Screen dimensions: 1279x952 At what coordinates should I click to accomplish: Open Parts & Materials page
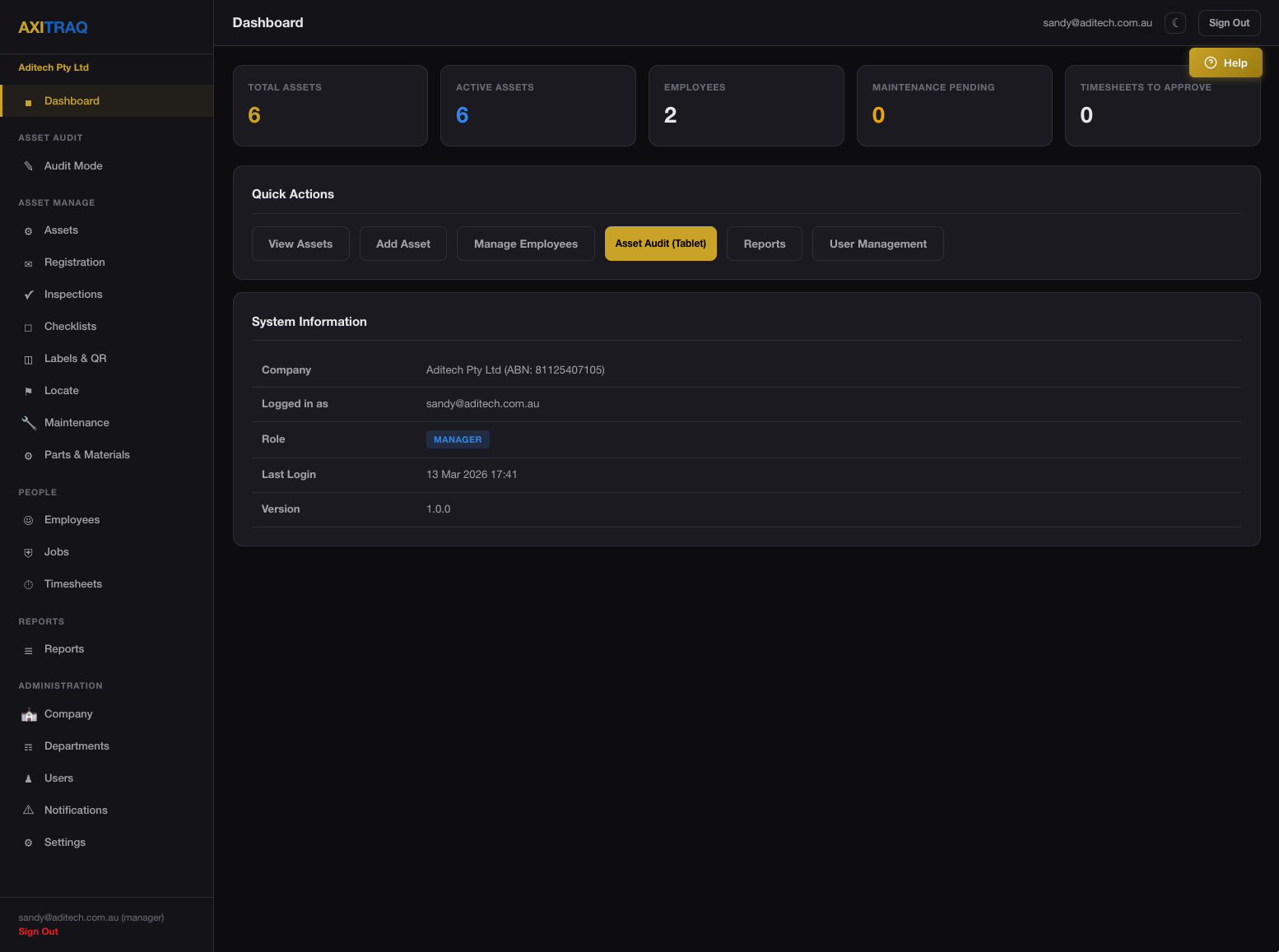click(107, 455)
